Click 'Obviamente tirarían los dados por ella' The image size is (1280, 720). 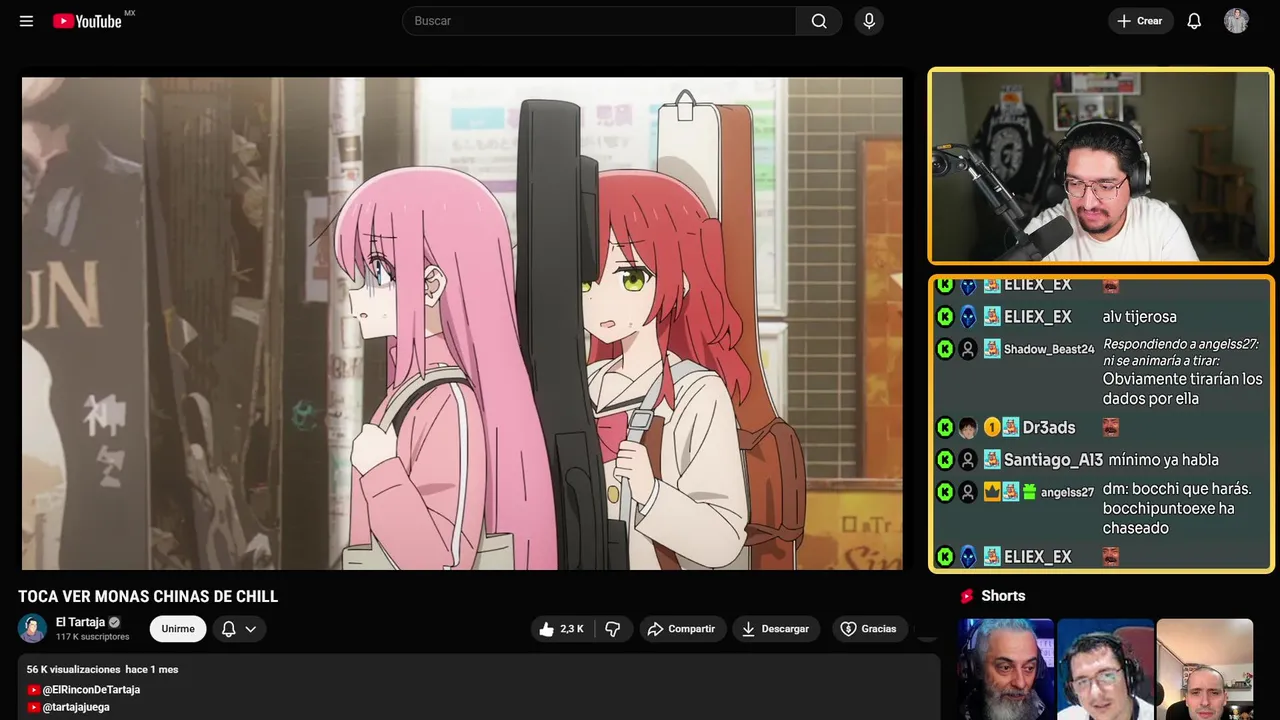(1183, 389)
